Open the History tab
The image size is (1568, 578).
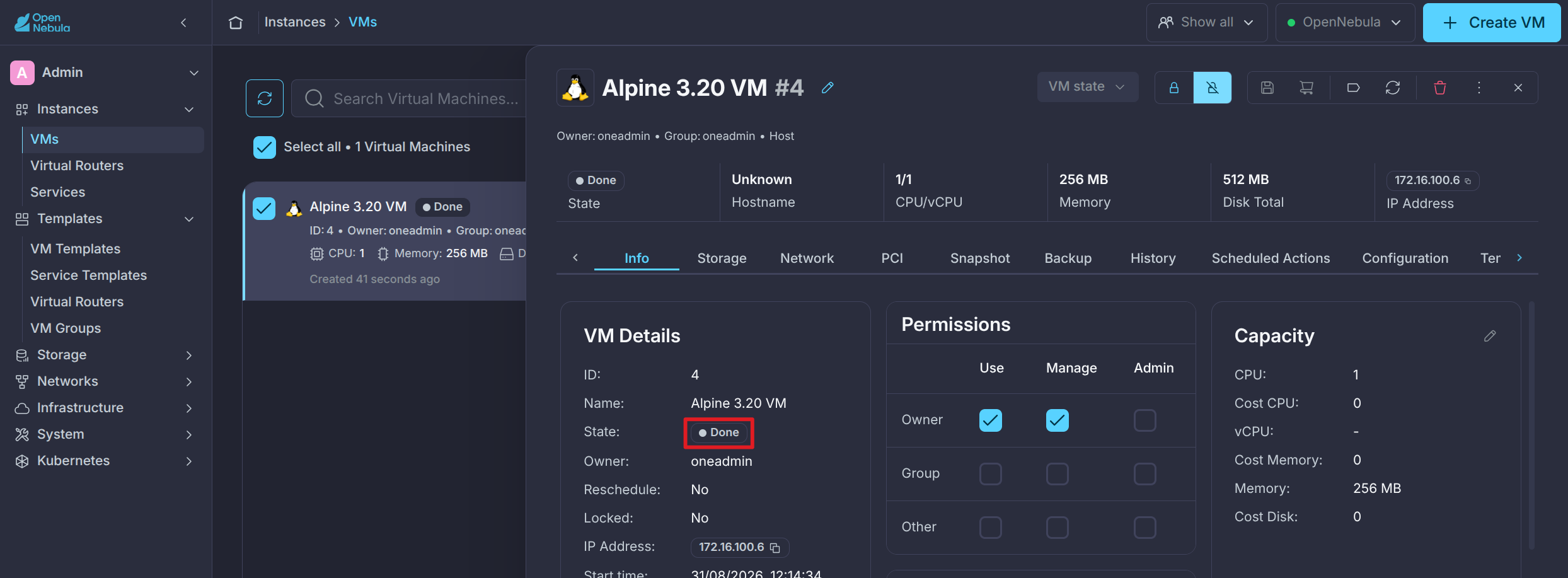coord(1153,258)
